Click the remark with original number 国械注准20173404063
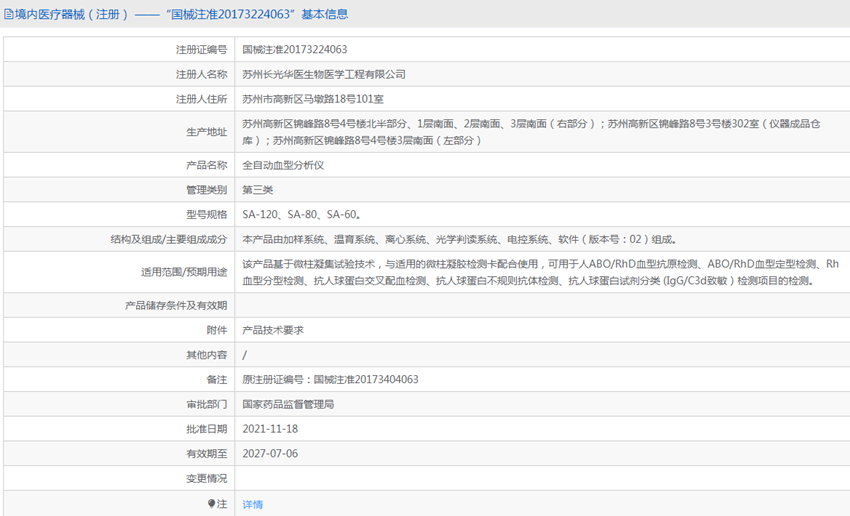 pos(330,380)
